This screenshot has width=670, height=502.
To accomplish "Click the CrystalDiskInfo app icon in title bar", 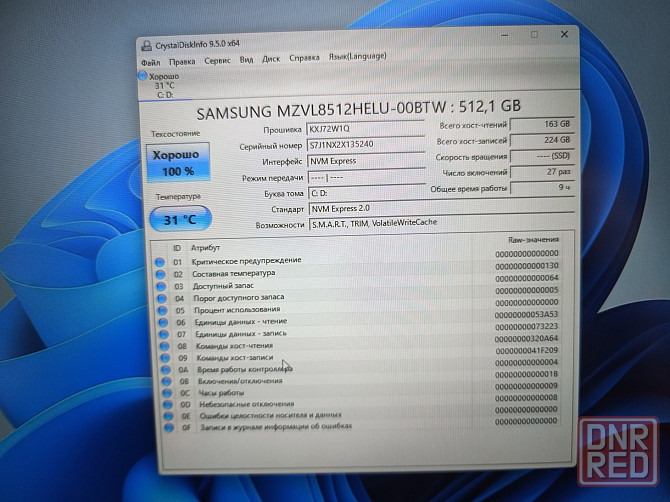I will point(147,46).
